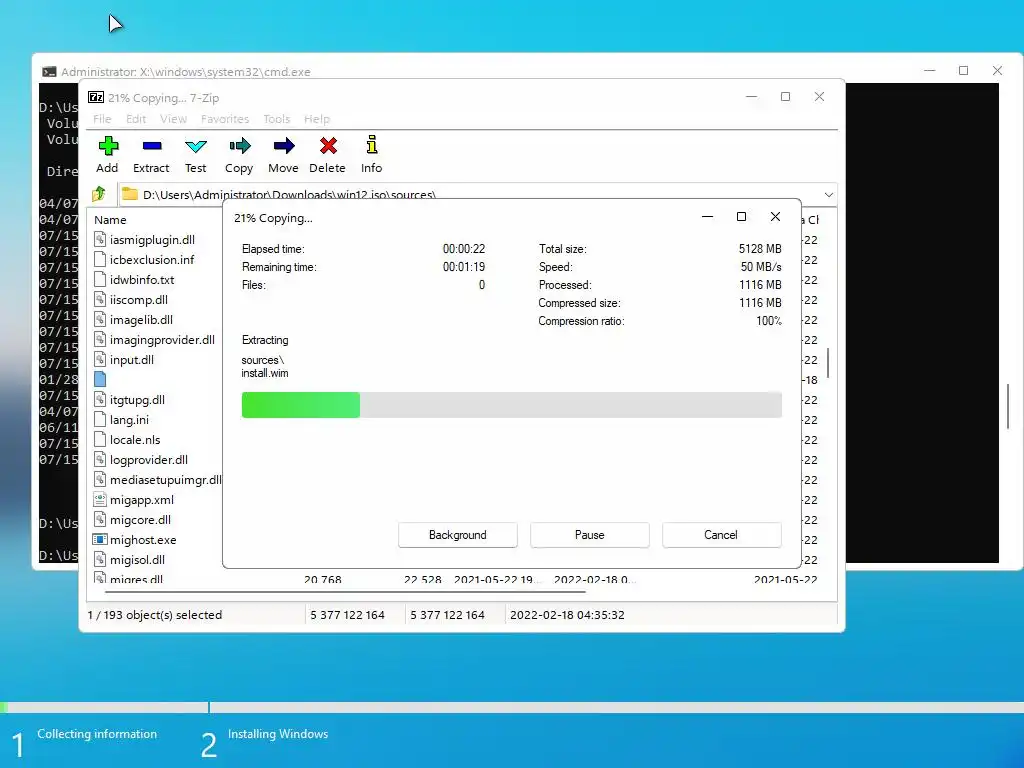This screenshot has width=1024, height=768.
Task: Select input.dll in file list
Action: click(x=131, y=360)
